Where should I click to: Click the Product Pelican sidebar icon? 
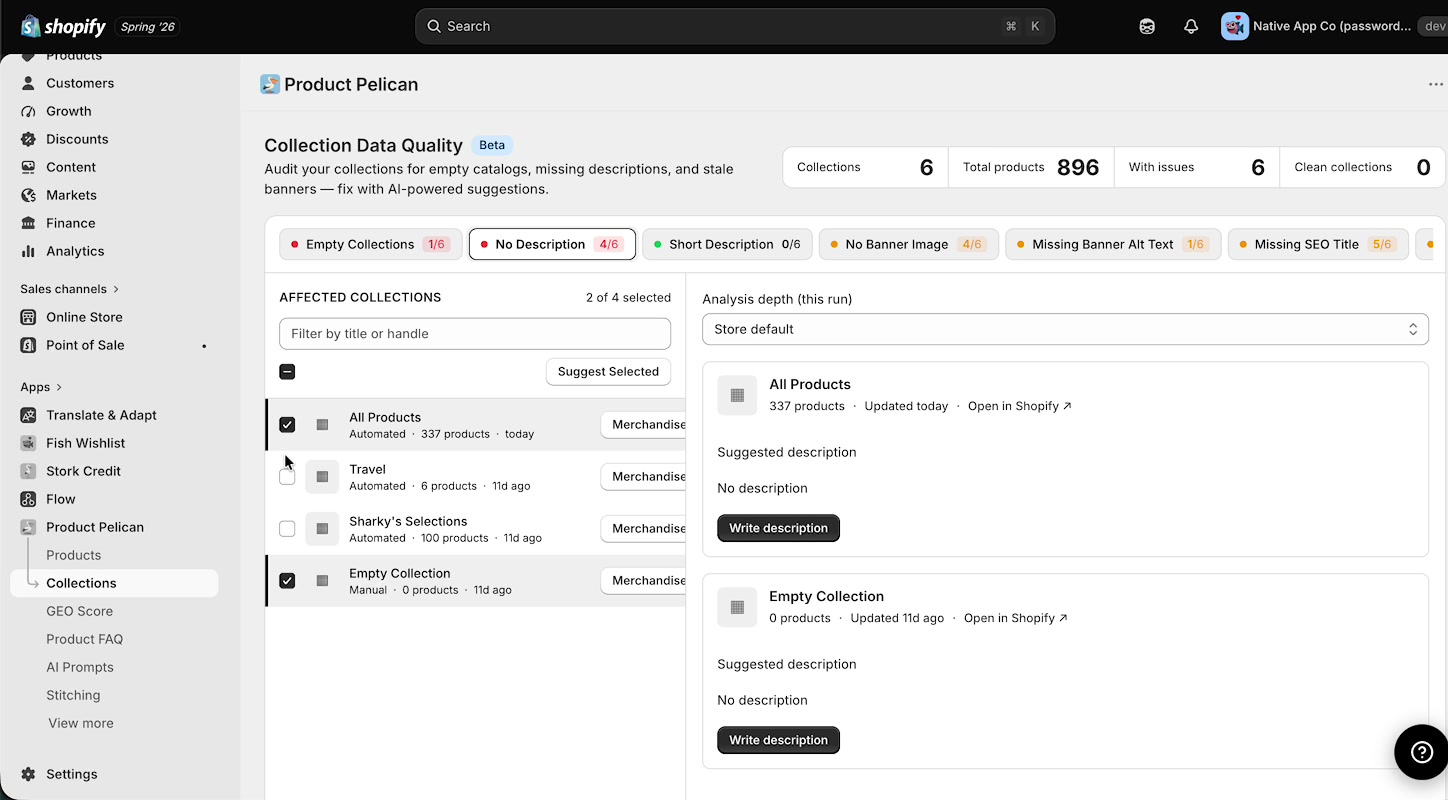point(28,527)
